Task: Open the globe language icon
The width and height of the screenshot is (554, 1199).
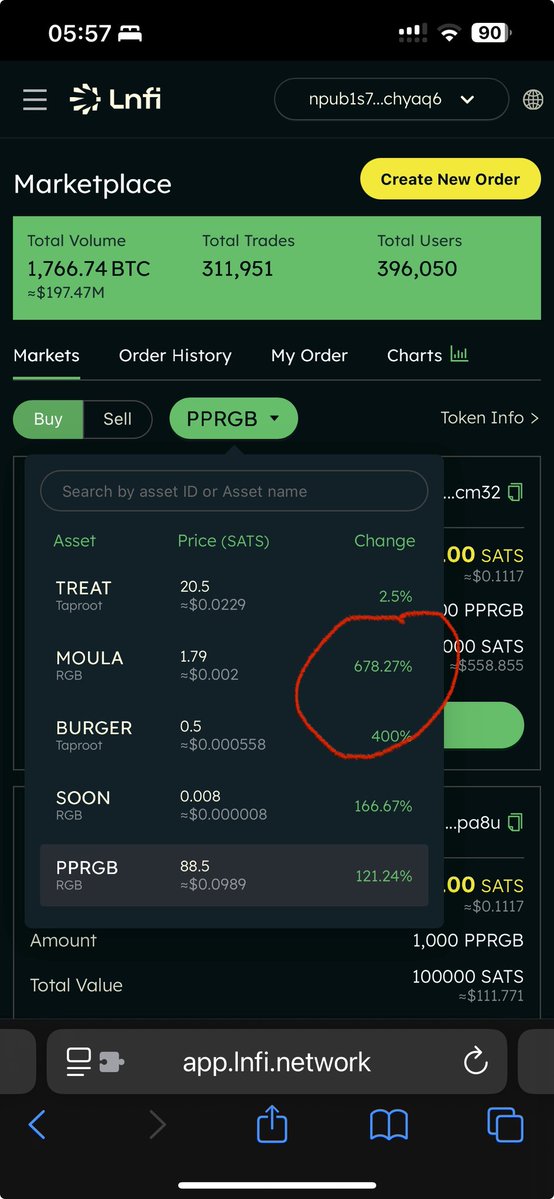Action: [x=533, y=99]
